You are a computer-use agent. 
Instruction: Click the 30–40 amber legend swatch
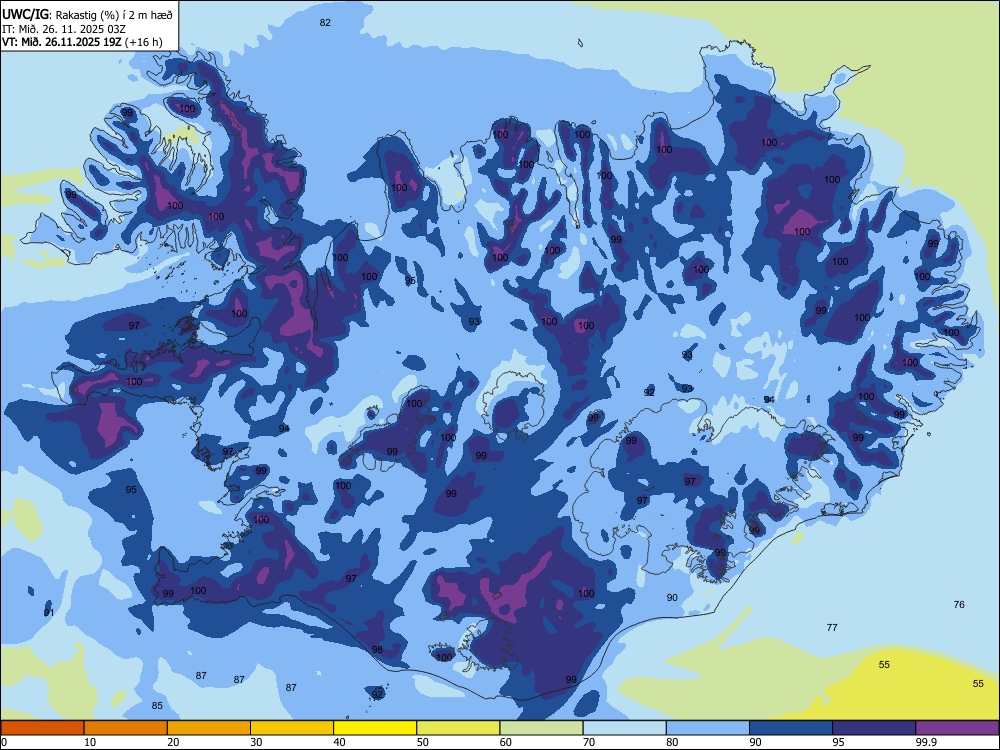292,728
